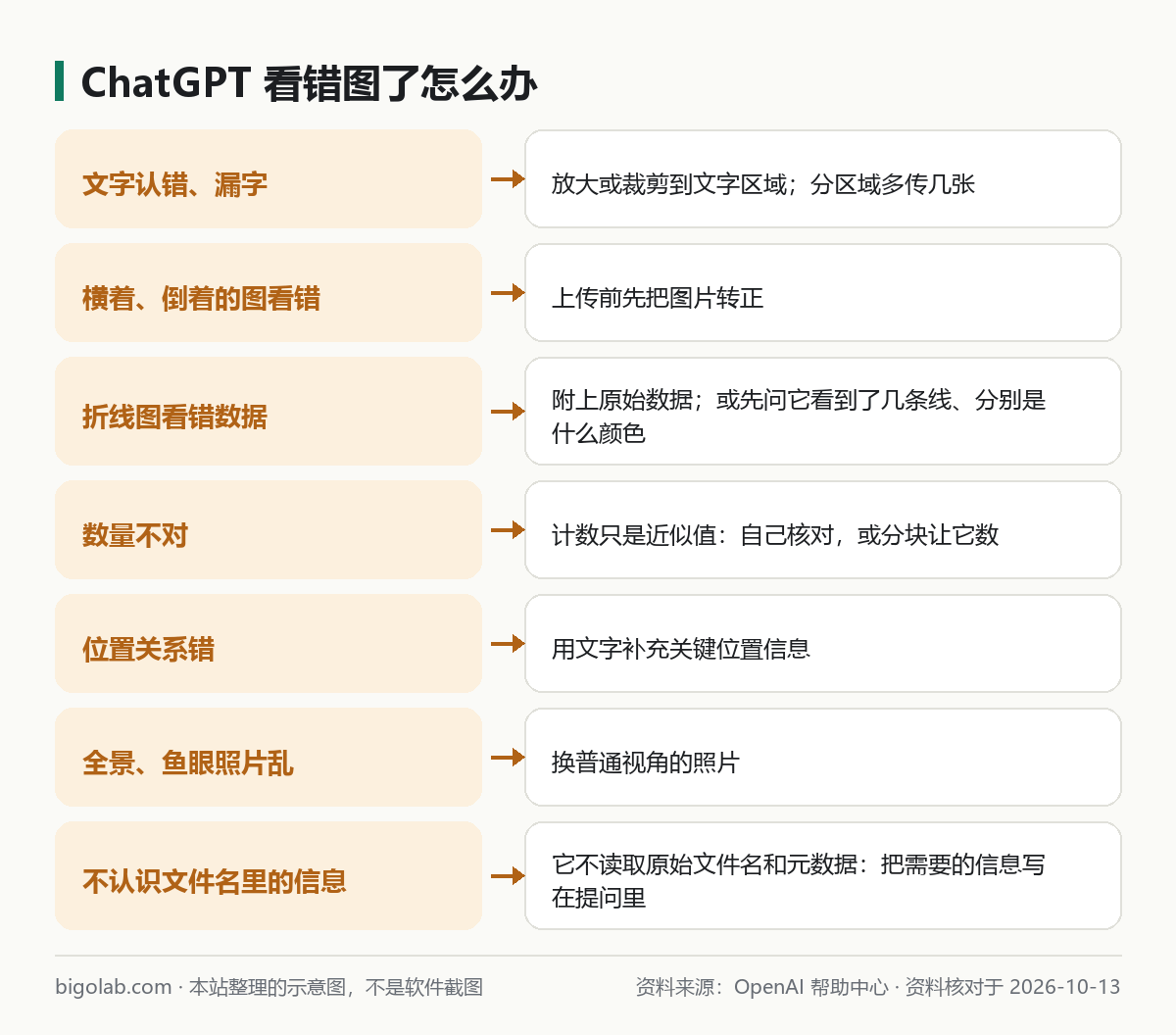Select the "文字认错、漏字" problem card
1176x1035 pixels.
point(269,178)
